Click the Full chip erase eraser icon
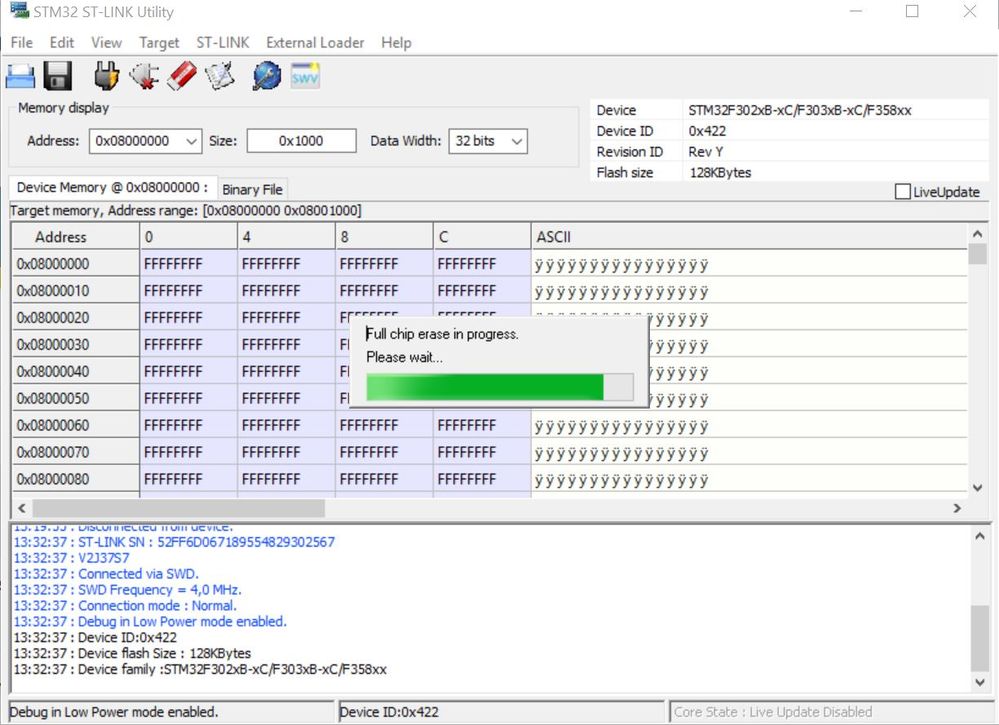 coord(182,76)
